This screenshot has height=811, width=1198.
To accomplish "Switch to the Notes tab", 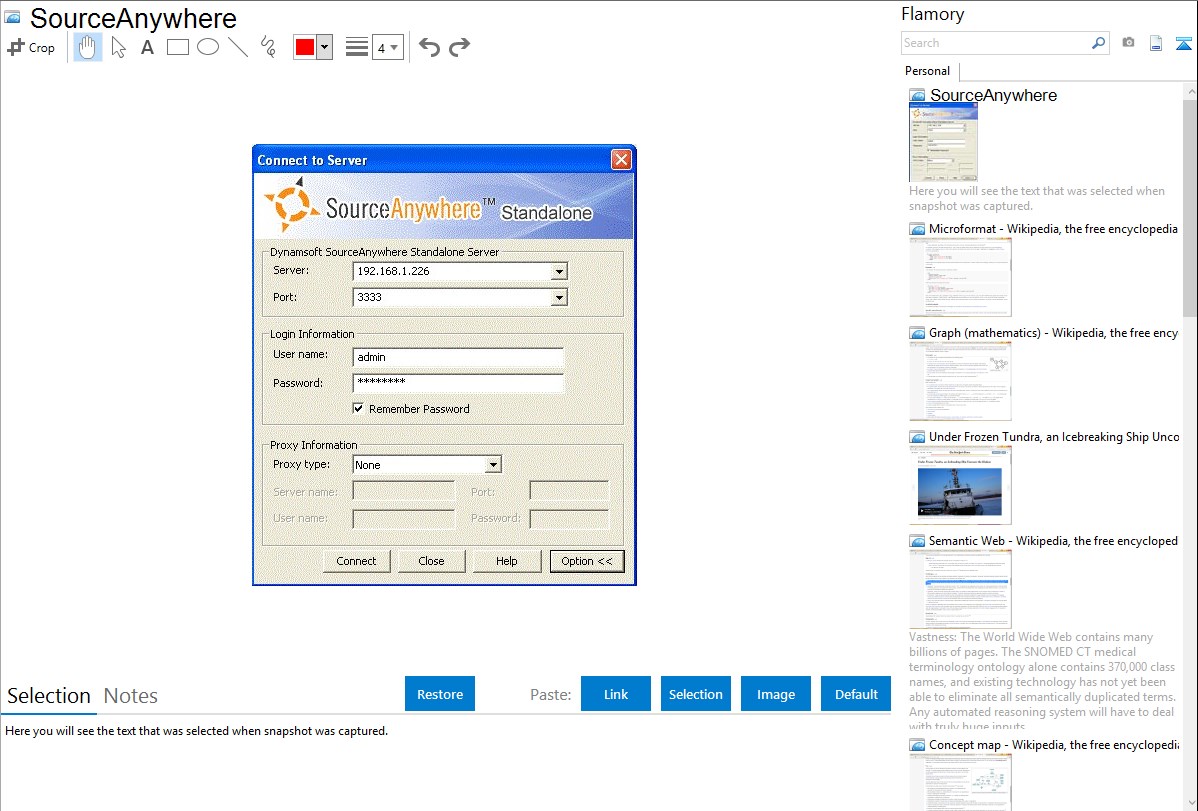I will tap(130, 696).
